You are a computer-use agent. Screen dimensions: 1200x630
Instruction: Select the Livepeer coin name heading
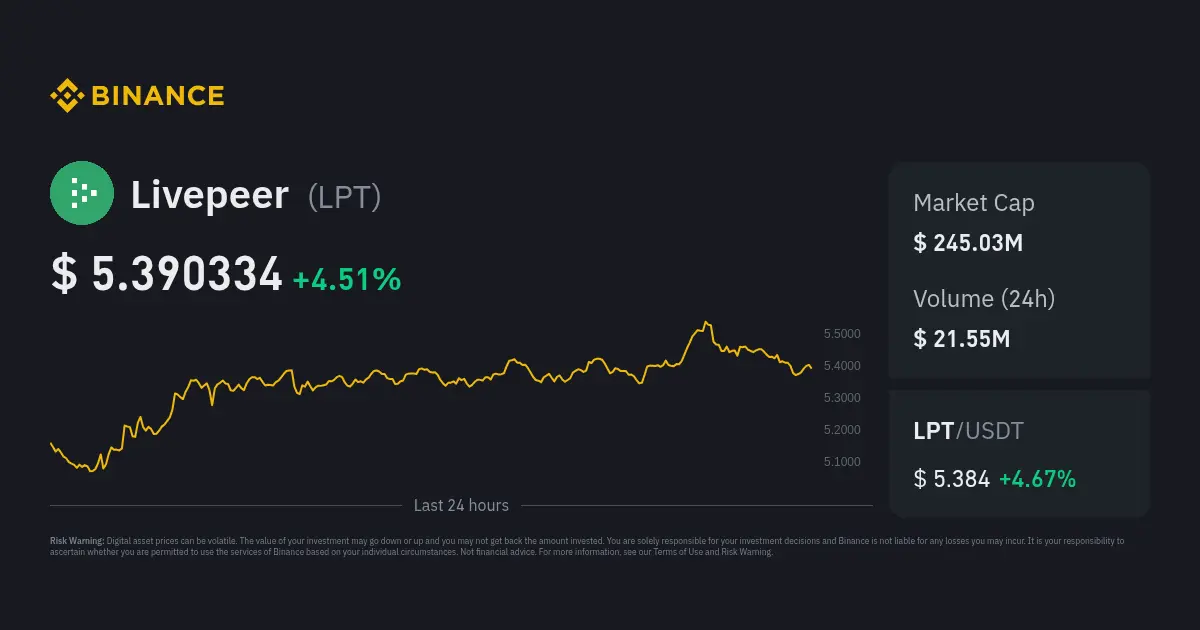210,195
